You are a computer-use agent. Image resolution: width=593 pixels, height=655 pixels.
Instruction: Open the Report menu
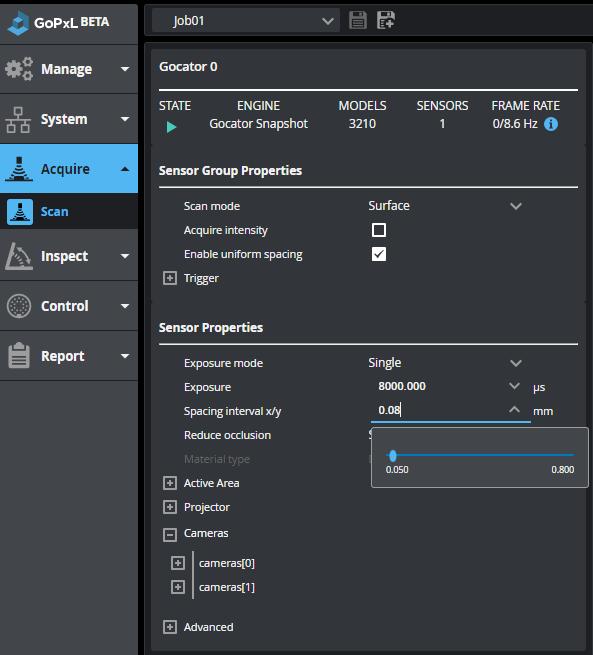coord(69,356)
